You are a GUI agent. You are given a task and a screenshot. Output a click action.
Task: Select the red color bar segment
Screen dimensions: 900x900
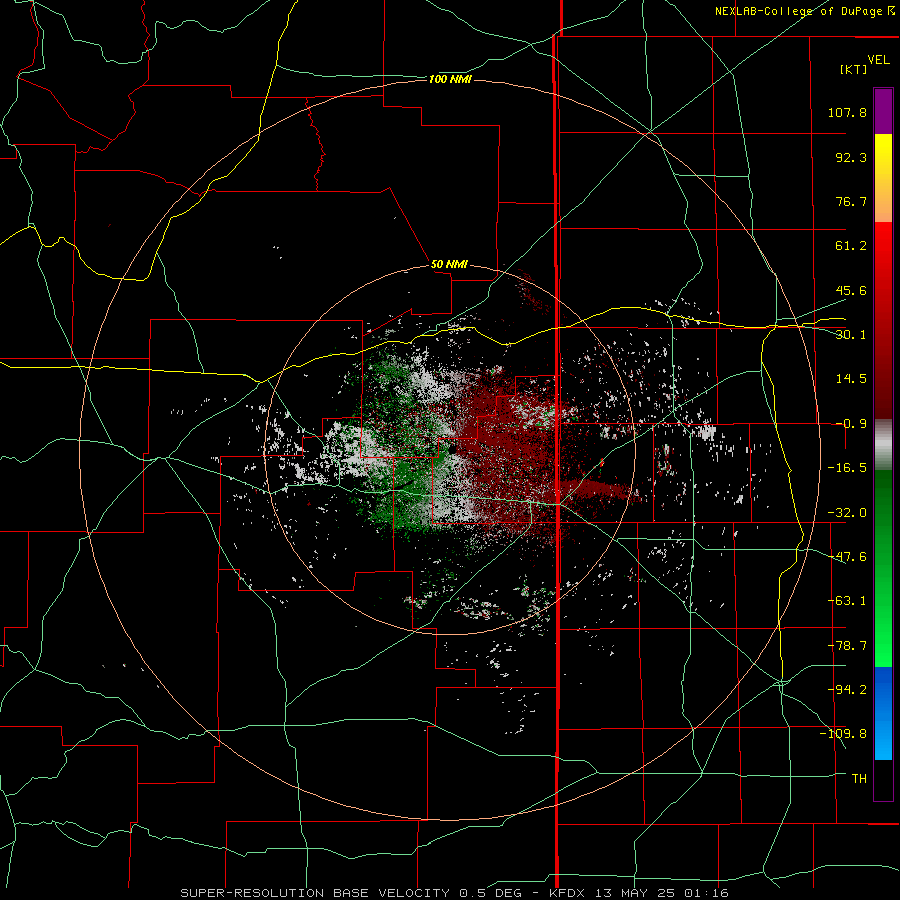tap(883, 320)
